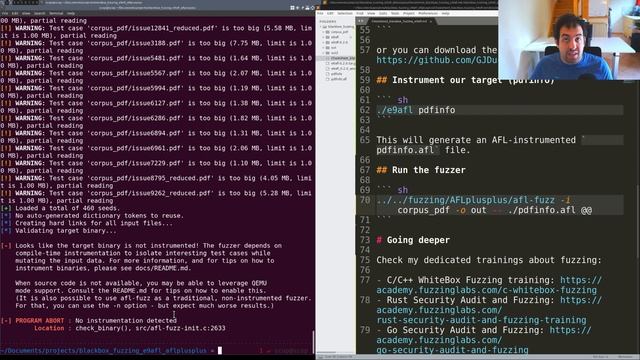Click the 'Going deeper' heading
This screenshot has height=360, width=640.
point(413,240)
